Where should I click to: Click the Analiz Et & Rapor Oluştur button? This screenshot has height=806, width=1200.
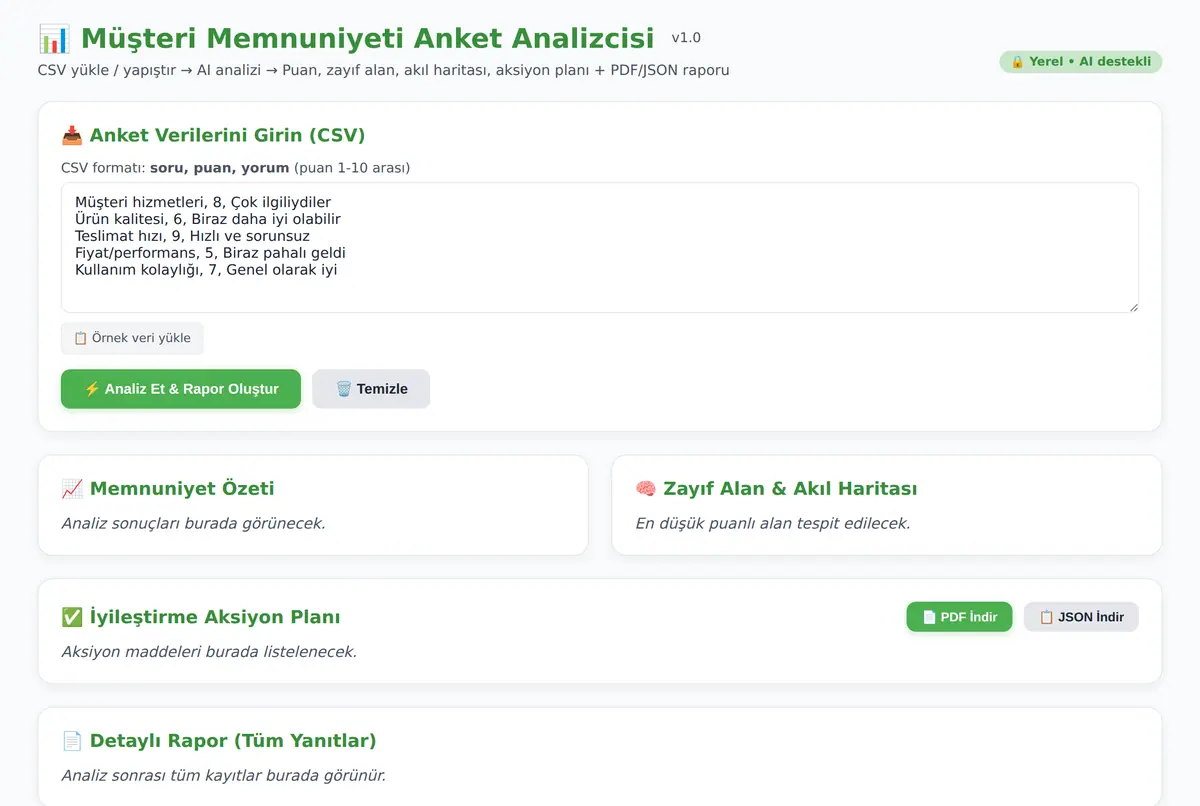pos(181,389)
